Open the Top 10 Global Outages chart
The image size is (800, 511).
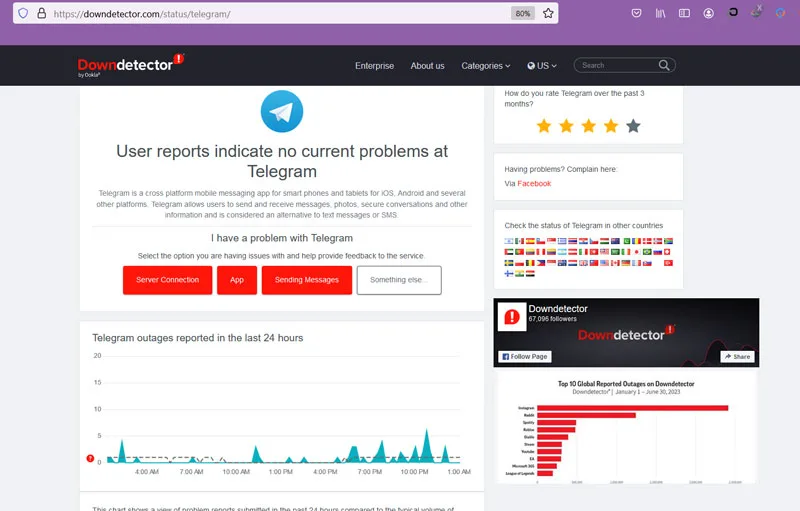(x=626, y=427)
